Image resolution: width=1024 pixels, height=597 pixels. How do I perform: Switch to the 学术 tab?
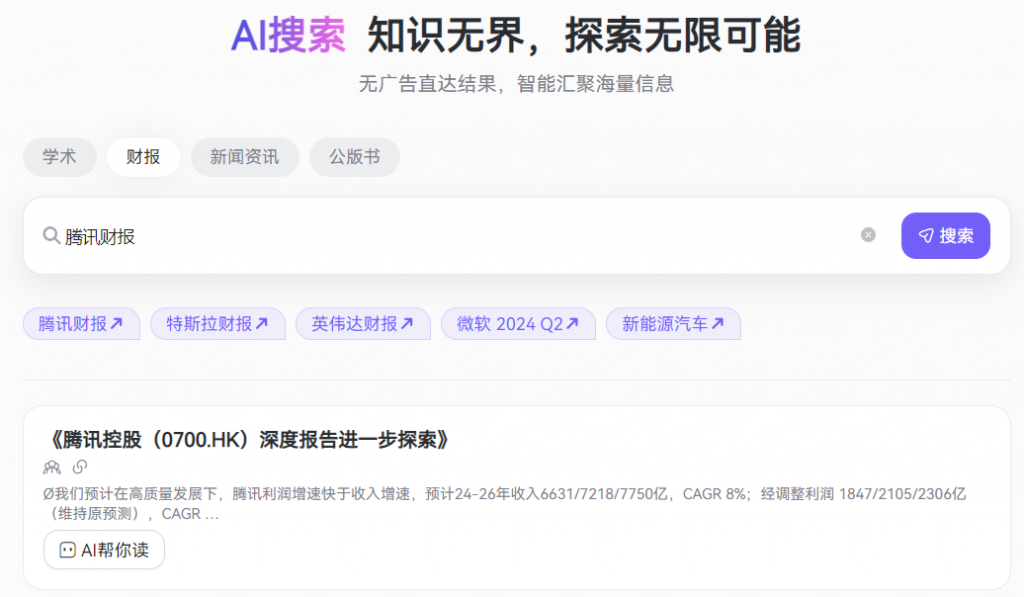[59, 157]
